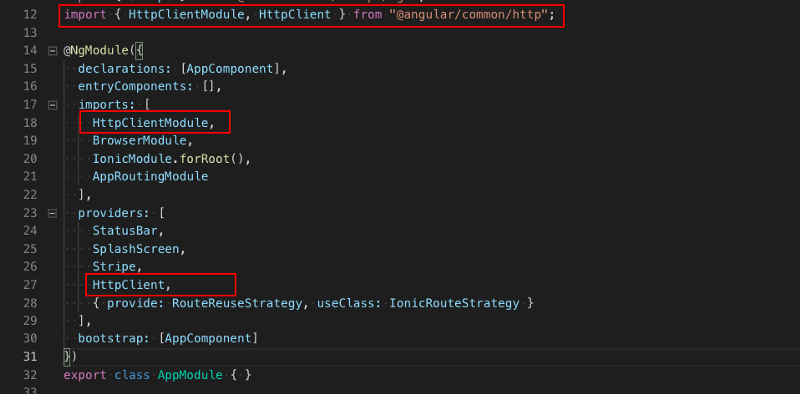Viewport: 800px width, 394px height.
Task: Click line number 32 in the gutter
Action: click(30, 375)
